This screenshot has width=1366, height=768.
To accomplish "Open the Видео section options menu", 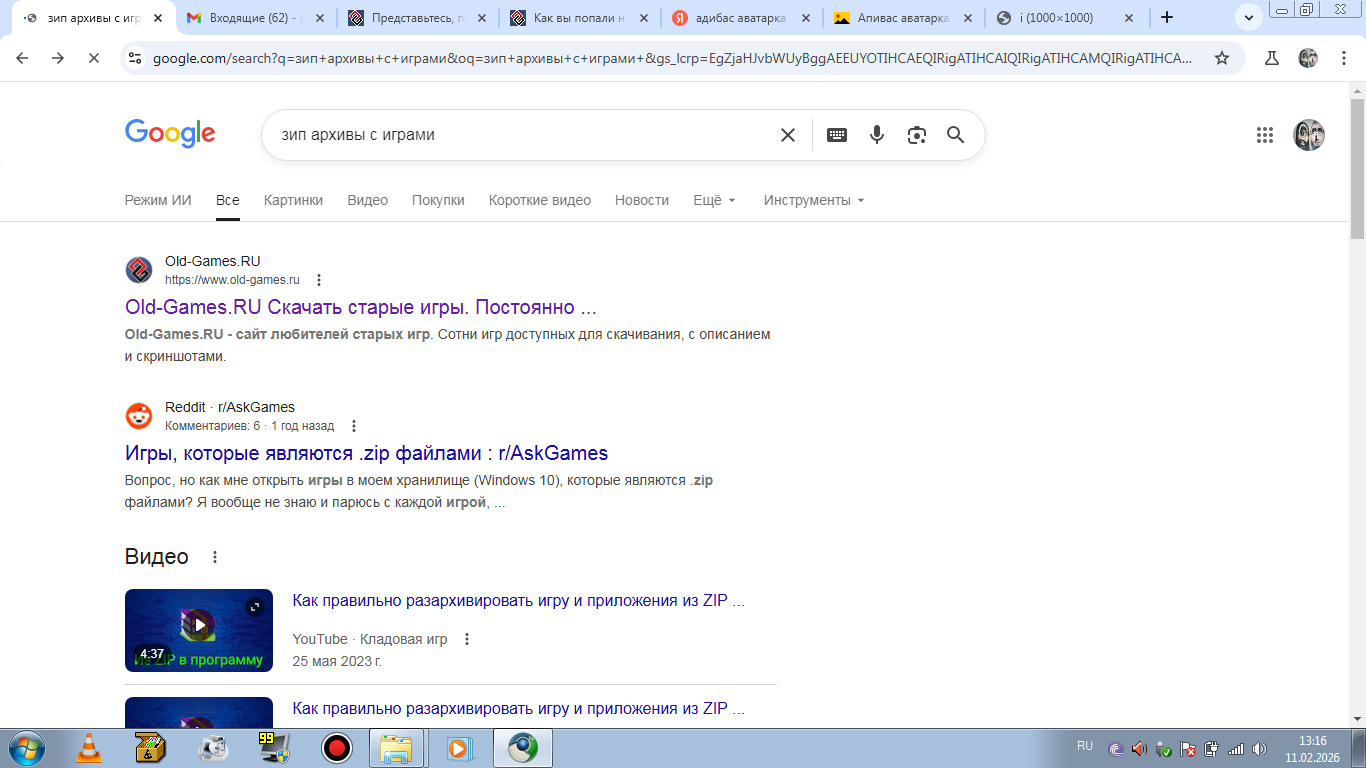I will (x=214, y=557).
